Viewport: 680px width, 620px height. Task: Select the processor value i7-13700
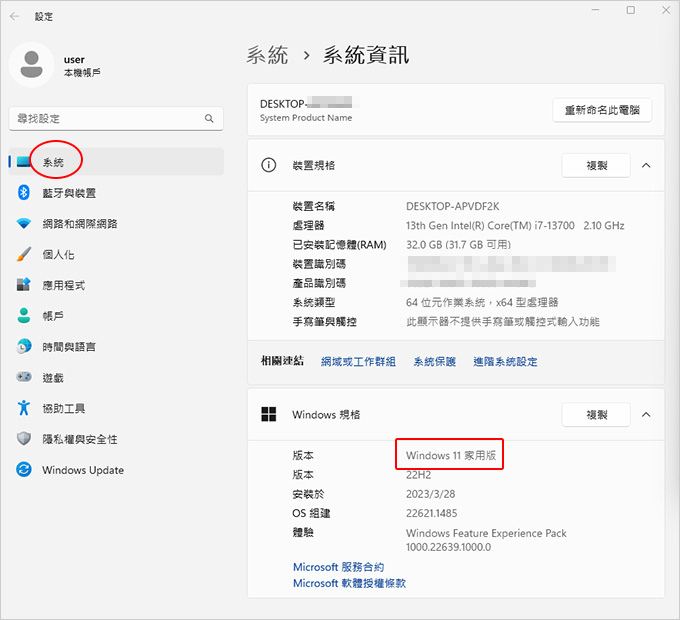coord(515,225)
